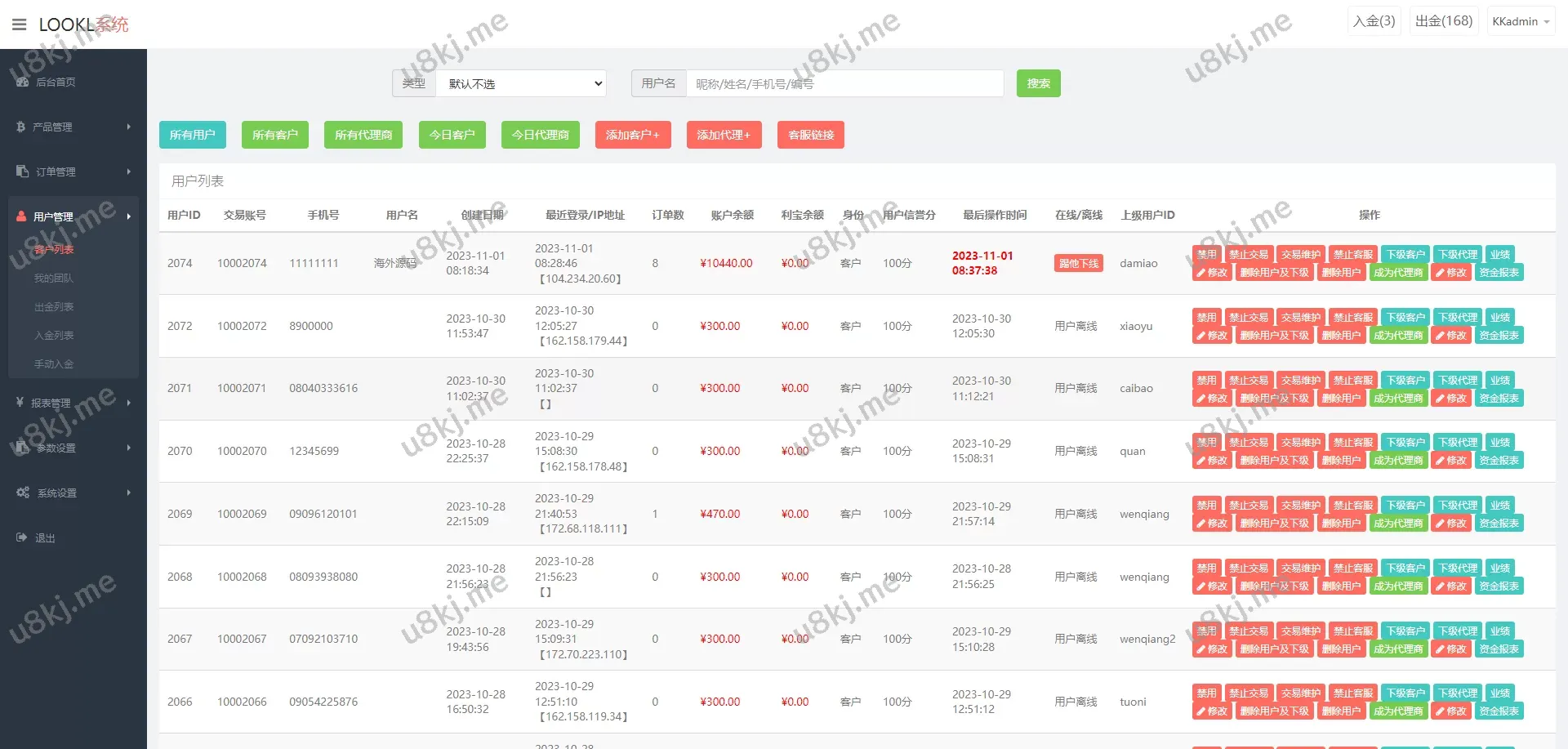Open 出金列表 in the sidebar submenu
Viewport: 1568px width, 749px height.
(54, 307)
